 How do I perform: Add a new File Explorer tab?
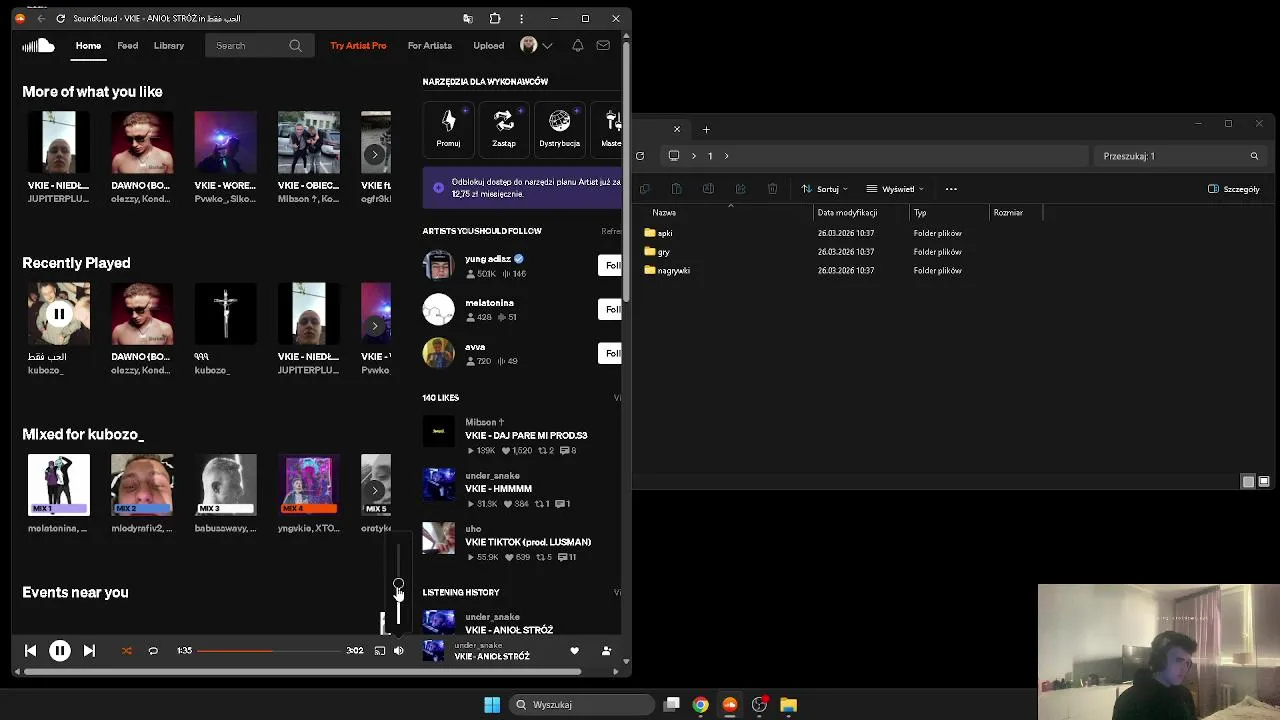click(x=706, y=129)
